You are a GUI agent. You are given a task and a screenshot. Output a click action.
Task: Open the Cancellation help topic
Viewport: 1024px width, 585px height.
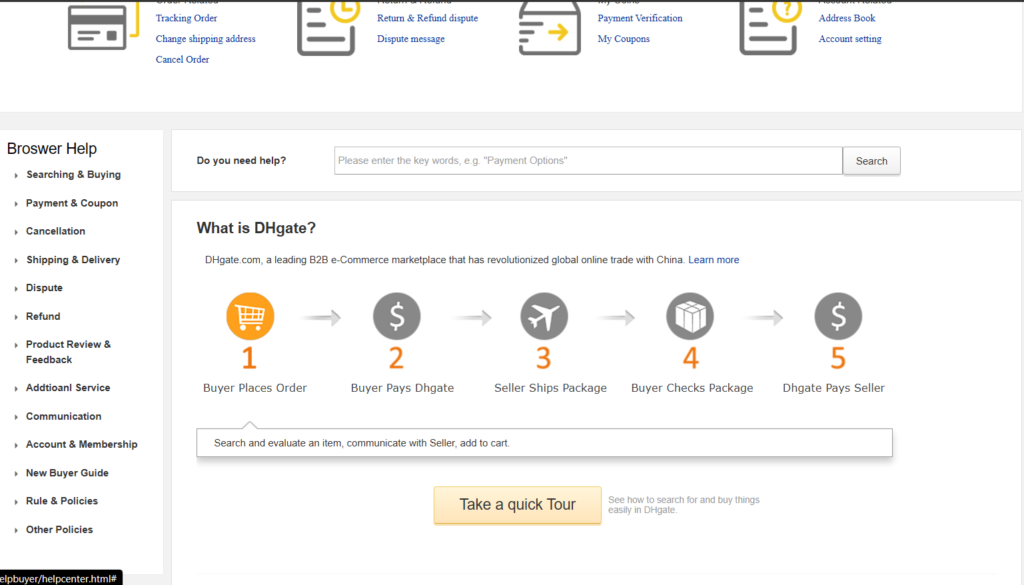[56, 231]
